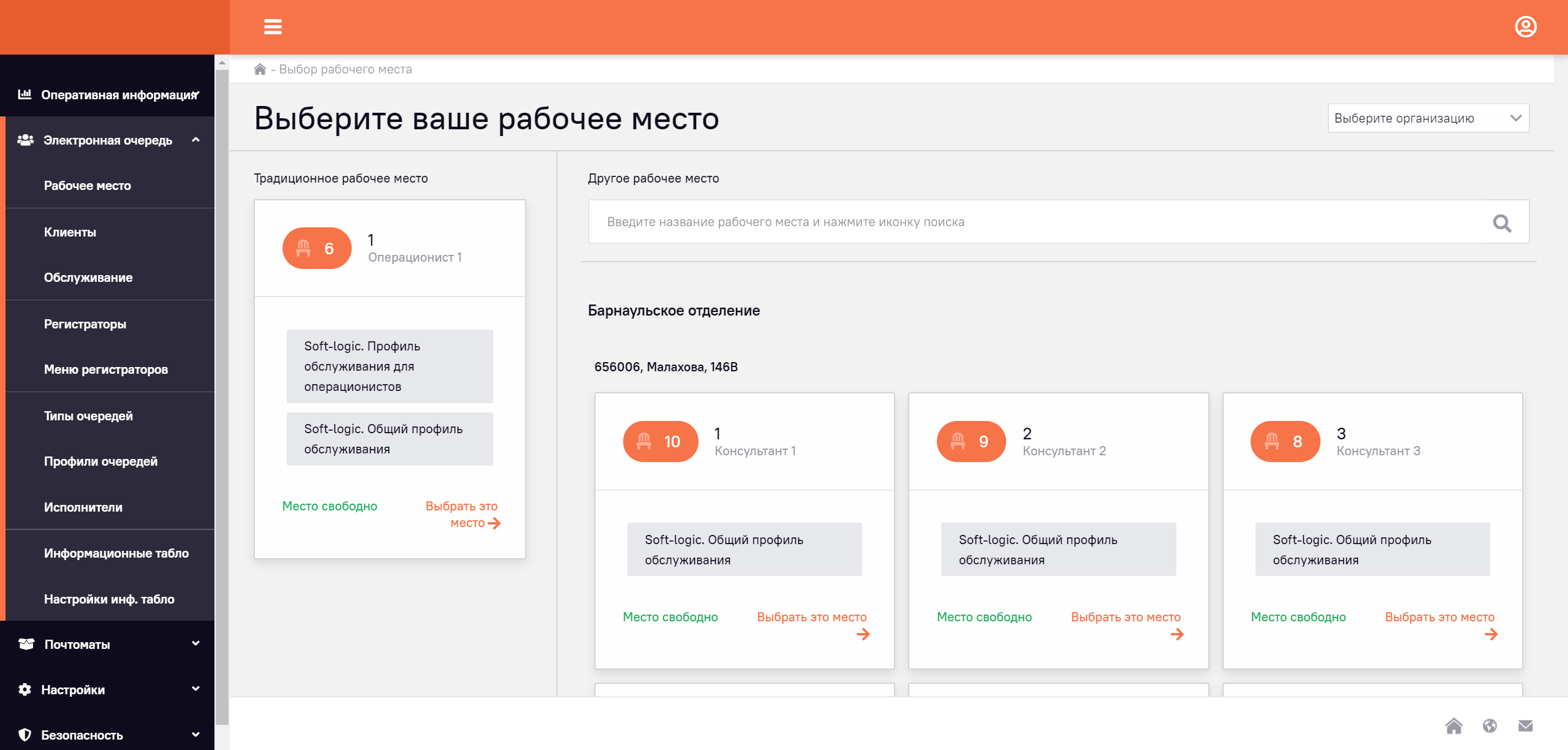Click the Операционист 1 card header

tap(390, 248)
